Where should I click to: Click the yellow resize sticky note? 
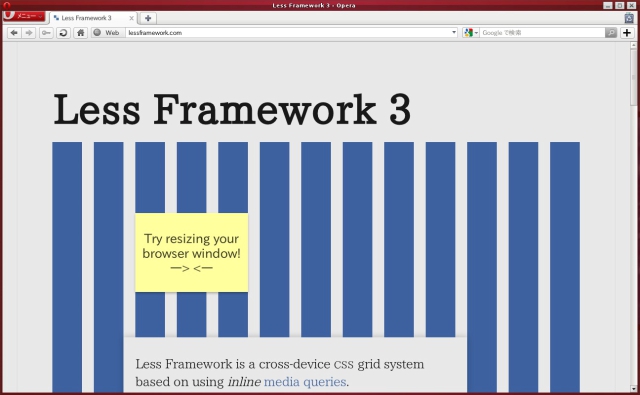tap(191, 253)
